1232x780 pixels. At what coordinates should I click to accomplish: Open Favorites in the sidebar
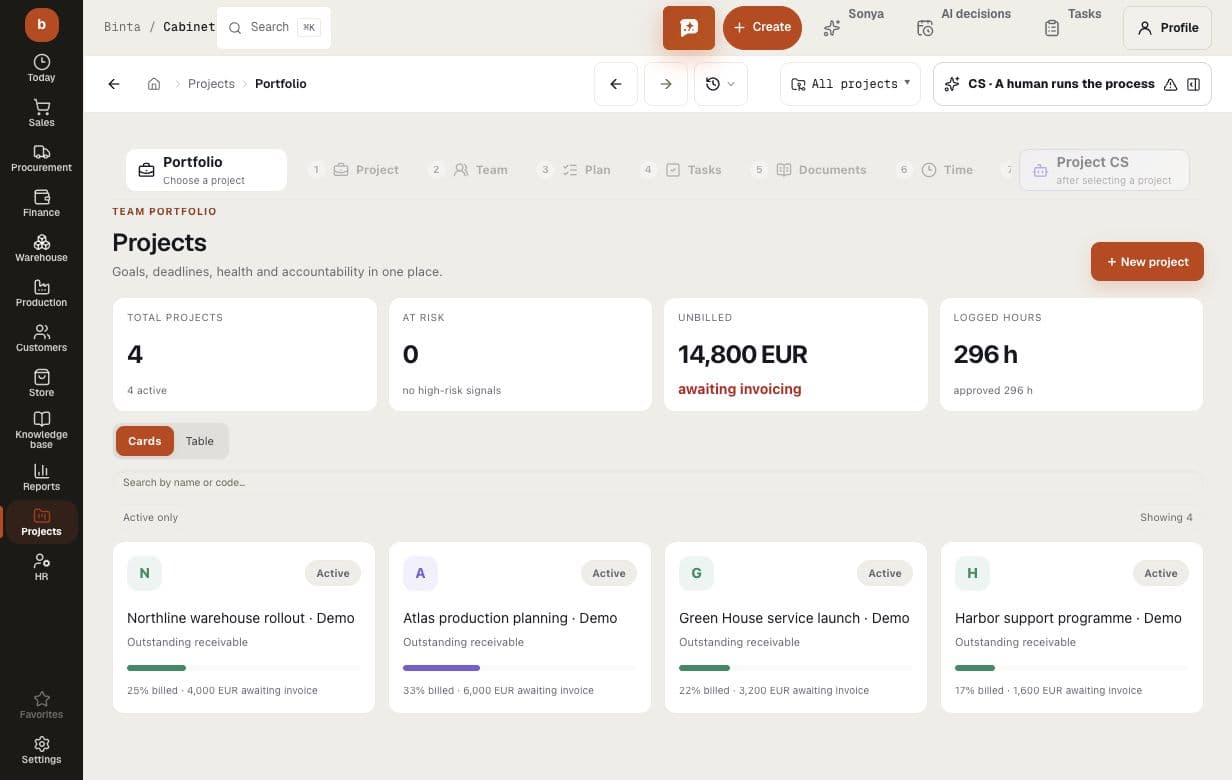pyautogui.click(x=41, y=705)
